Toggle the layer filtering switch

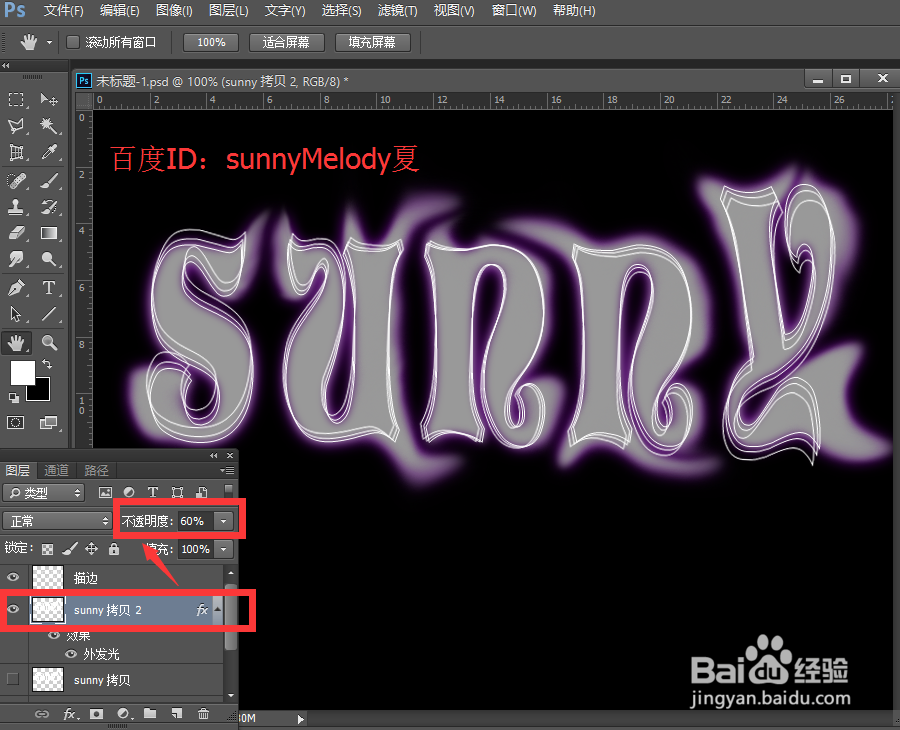pos(228,491)
